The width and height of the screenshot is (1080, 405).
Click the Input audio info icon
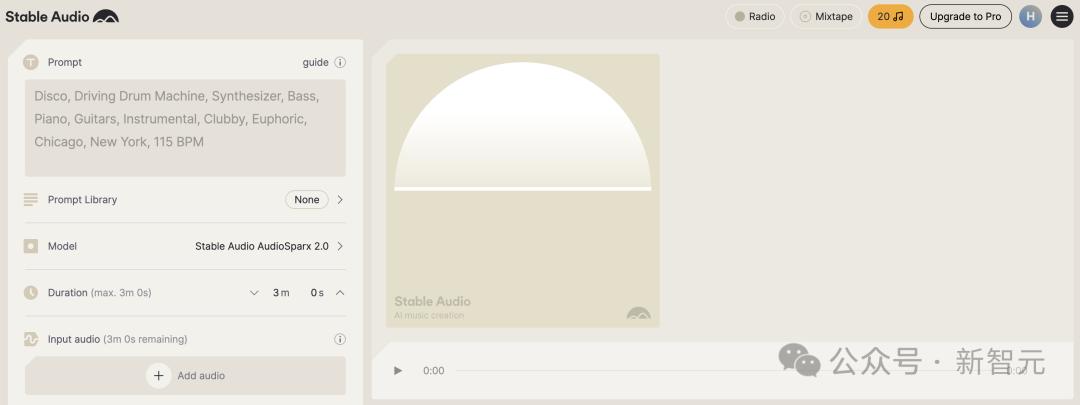click(x=340, y=339)
